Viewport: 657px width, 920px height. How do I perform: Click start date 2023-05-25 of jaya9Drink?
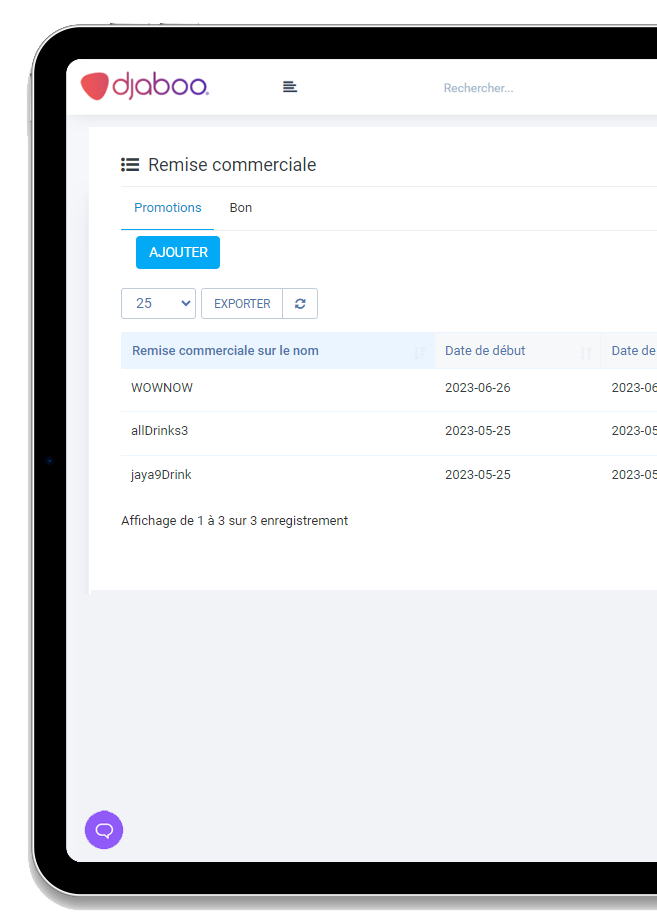coord(477,475)
